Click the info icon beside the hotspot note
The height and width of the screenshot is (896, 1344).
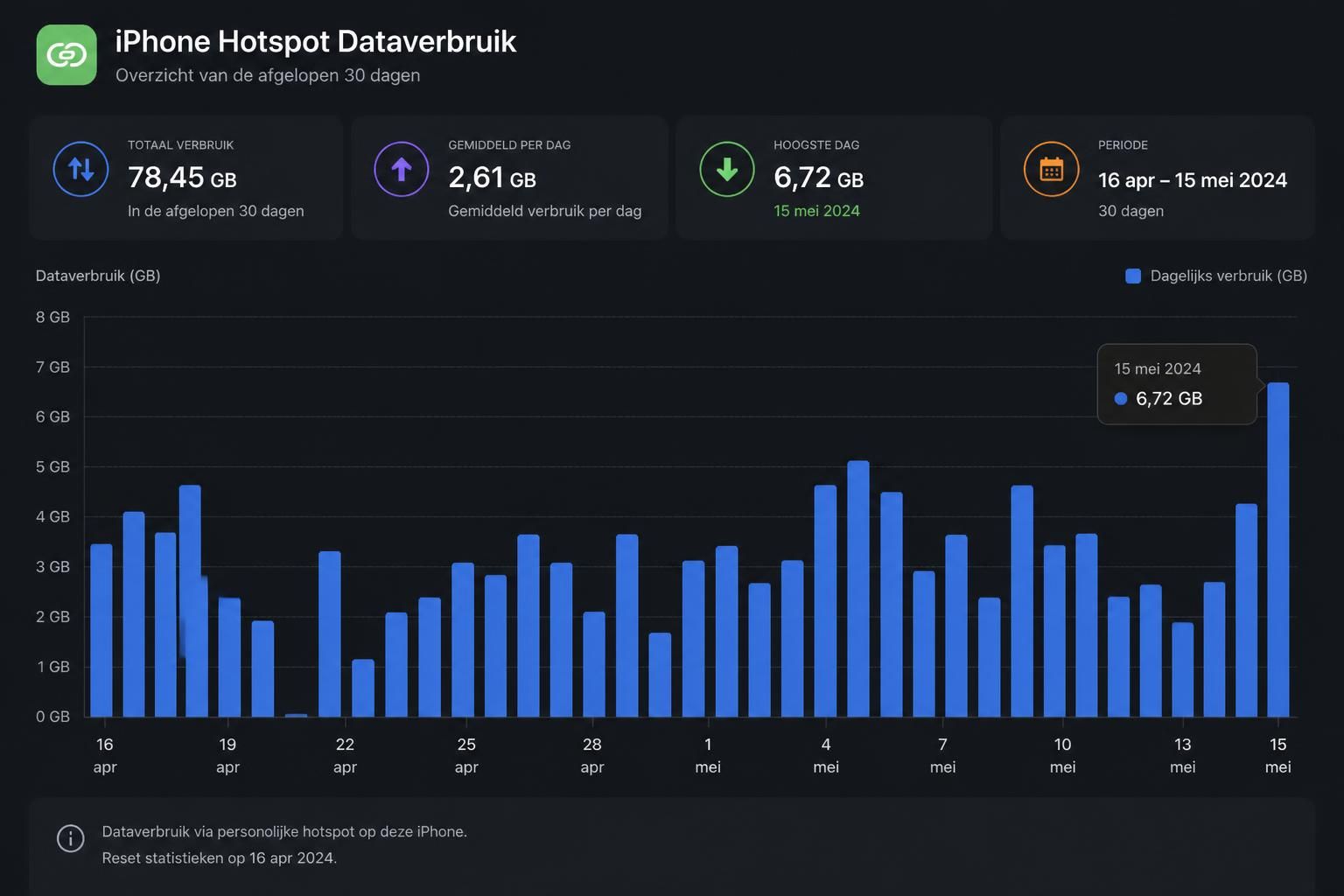[x=71, y=838]
